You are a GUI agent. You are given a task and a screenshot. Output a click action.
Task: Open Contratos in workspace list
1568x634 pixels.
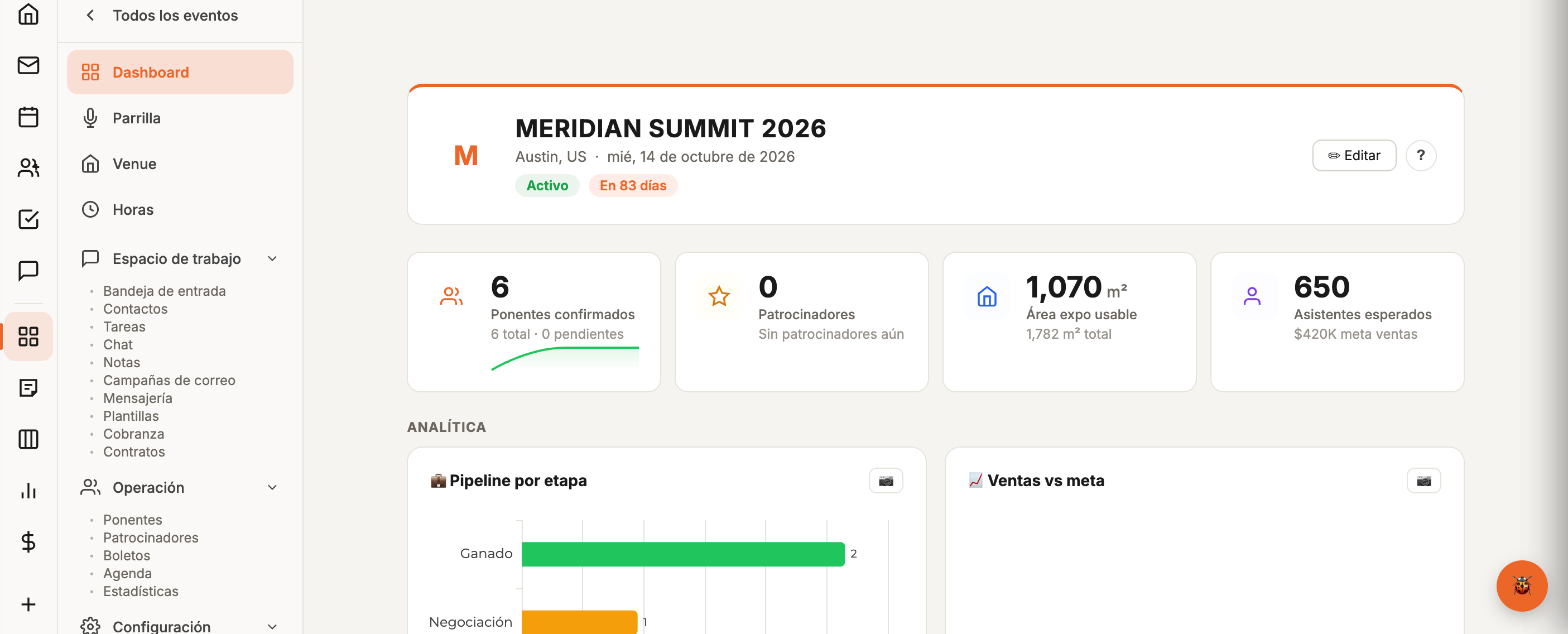pos(134,452)
